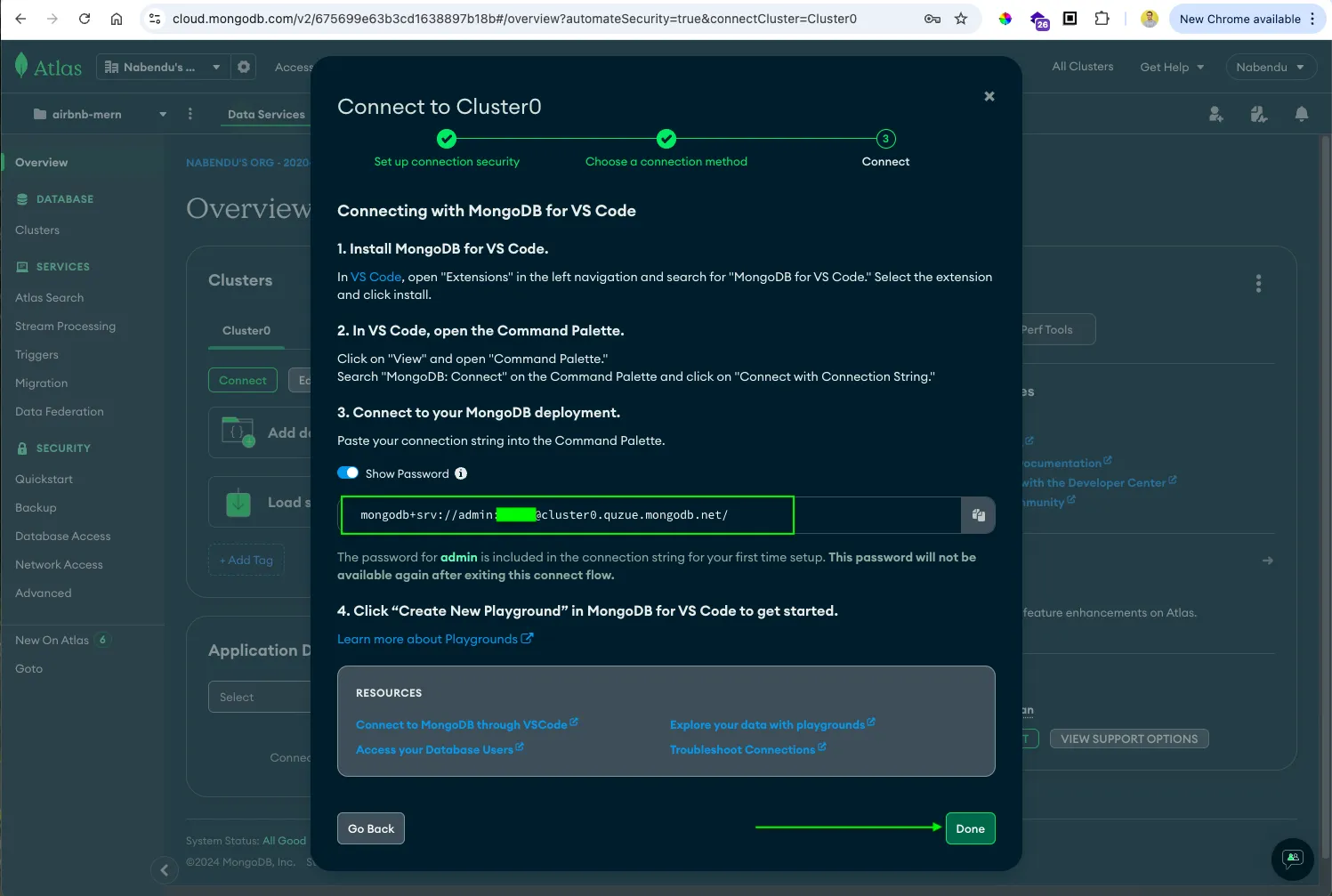Screen dimensions: 1332x896
Task: Open the notifications bell icon
Action: [1302, 114]
